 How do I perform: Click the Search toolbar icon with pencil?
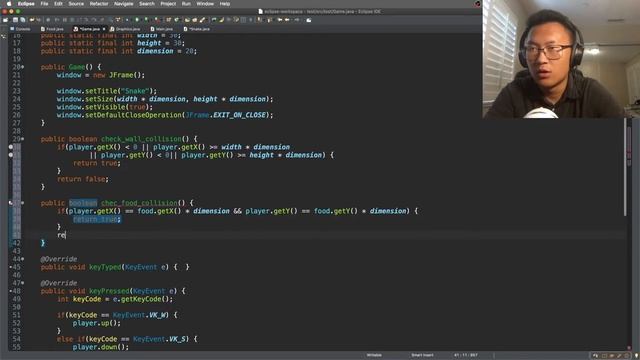[202, 20]
